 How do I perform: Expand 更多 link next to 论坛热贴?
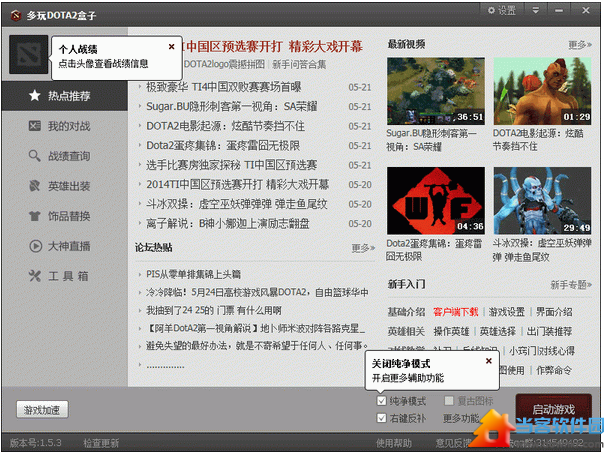(363, 248)
